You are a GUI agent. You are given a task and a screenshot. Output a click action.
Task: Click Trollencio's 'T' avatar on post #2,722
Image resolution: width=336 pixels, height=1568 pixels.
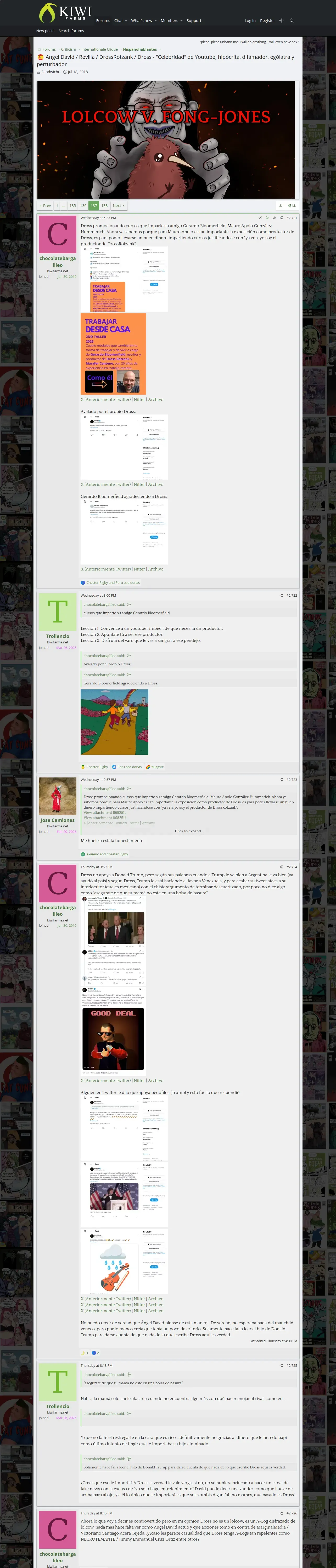pos(57,612)
